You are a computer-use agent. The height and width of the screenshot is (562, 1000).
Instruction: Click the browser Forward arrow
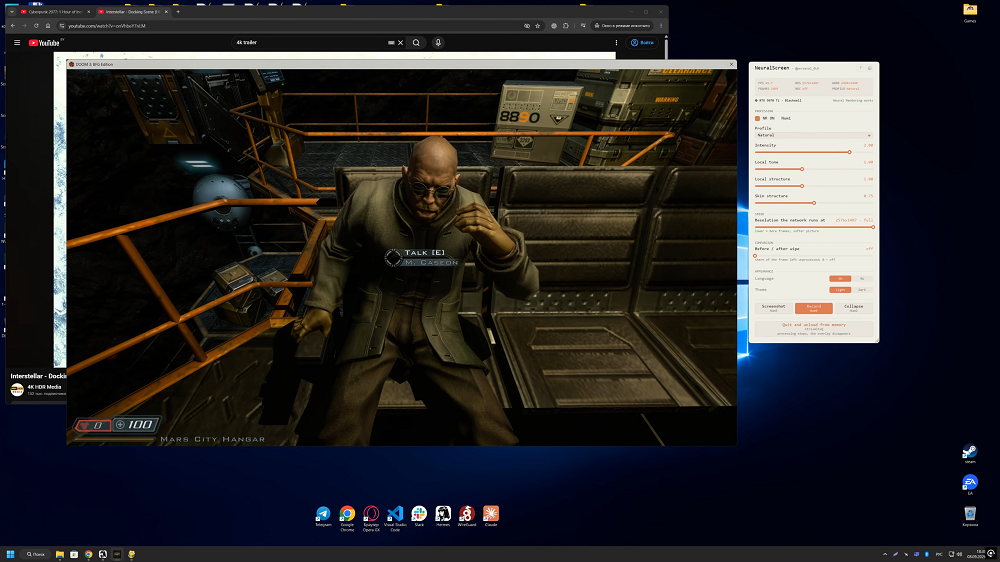24,26
